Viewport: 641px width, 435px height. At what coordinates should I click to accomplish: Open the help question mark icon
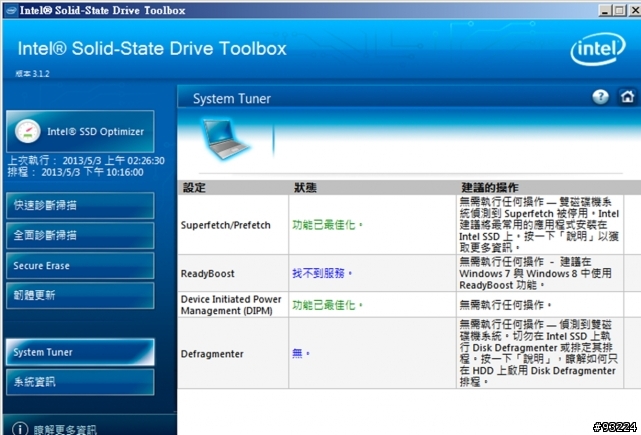601,97
